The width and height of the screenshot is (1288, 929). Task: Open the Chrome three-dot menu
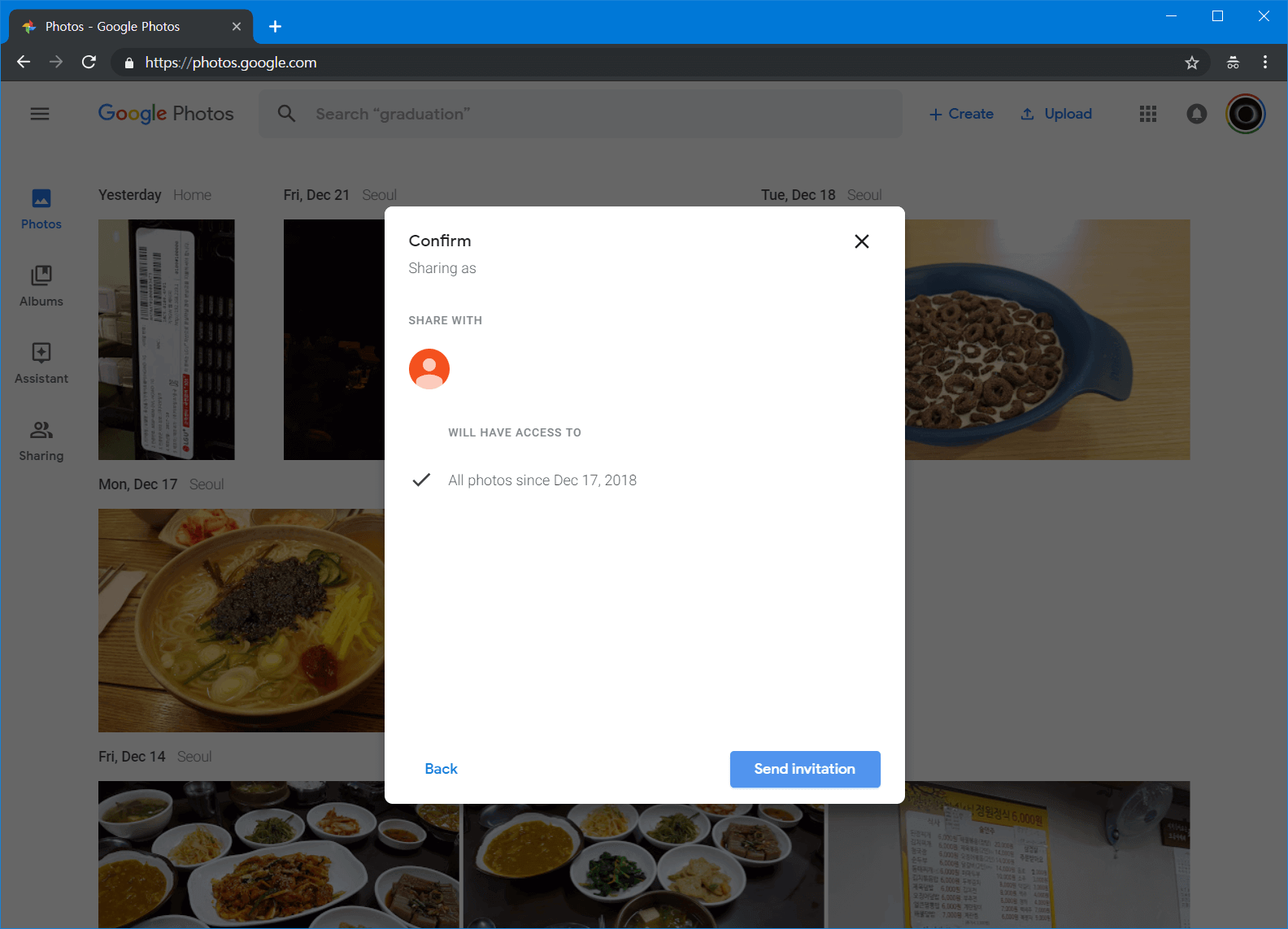pyautogui.click(x=1264, y=63)
